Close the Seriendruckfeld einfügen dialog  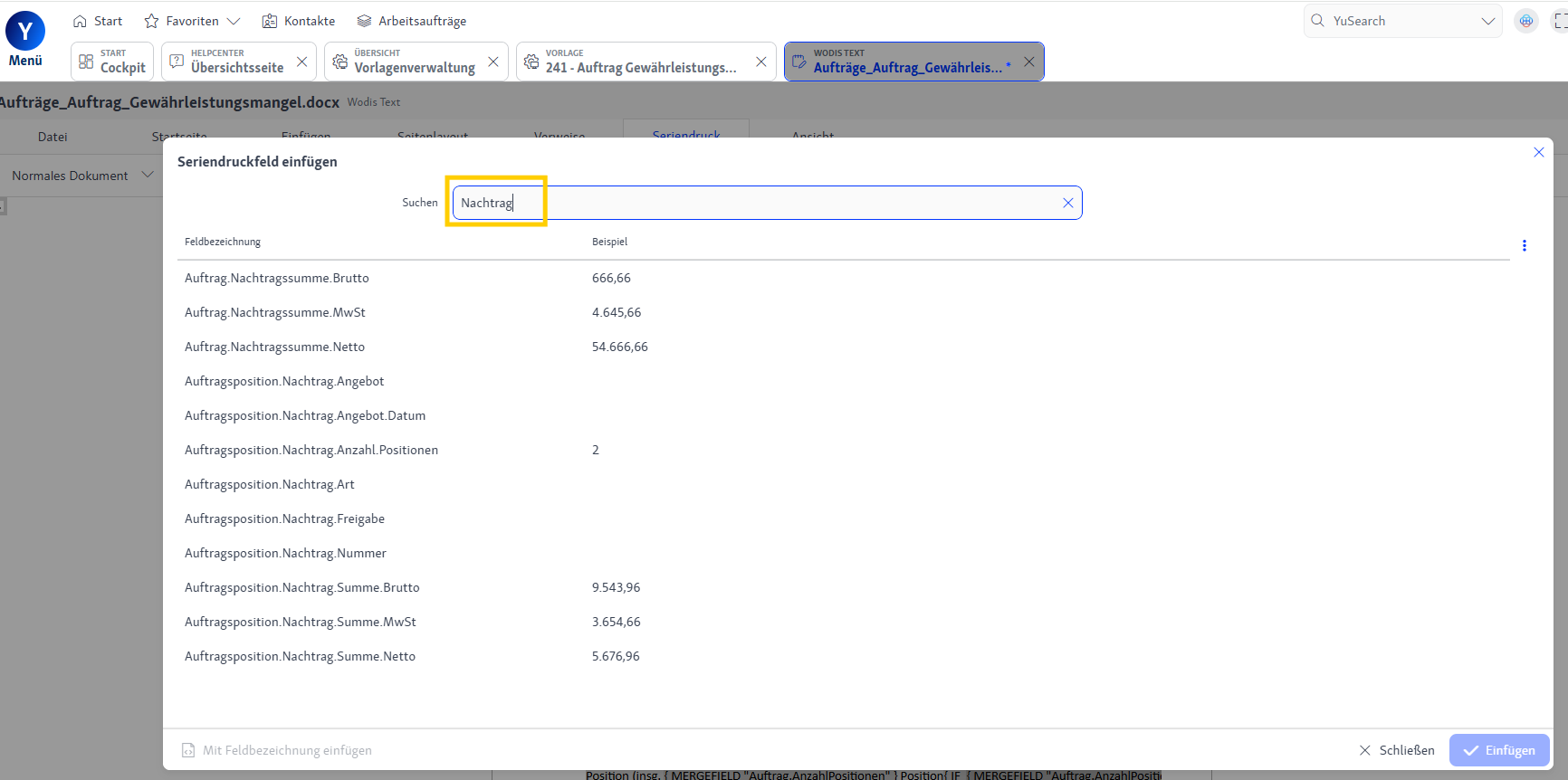tap(1539, 152)
